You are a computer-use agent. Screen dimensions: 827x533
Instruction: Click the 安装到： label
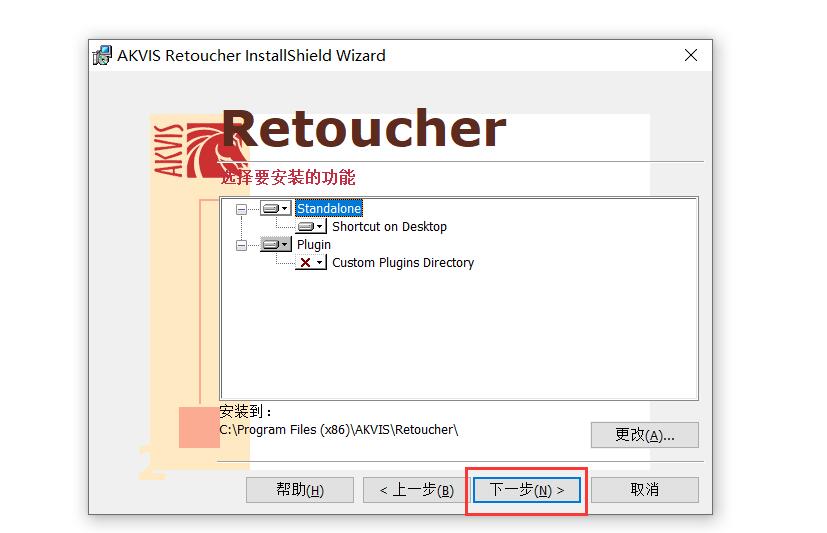[246, 411]
